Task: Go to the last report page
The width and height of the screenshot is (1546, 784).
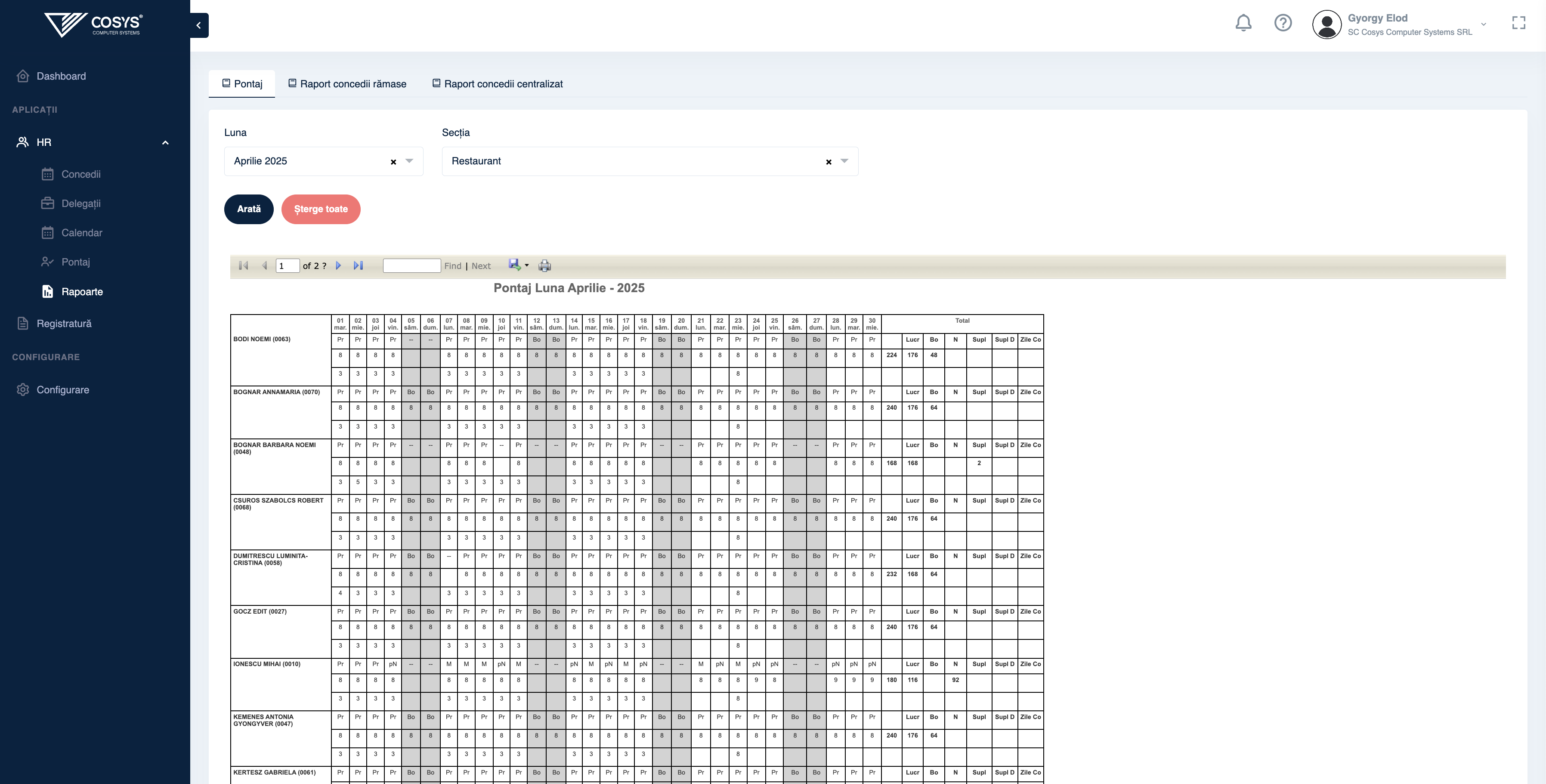Action: [x=358, y=266]
